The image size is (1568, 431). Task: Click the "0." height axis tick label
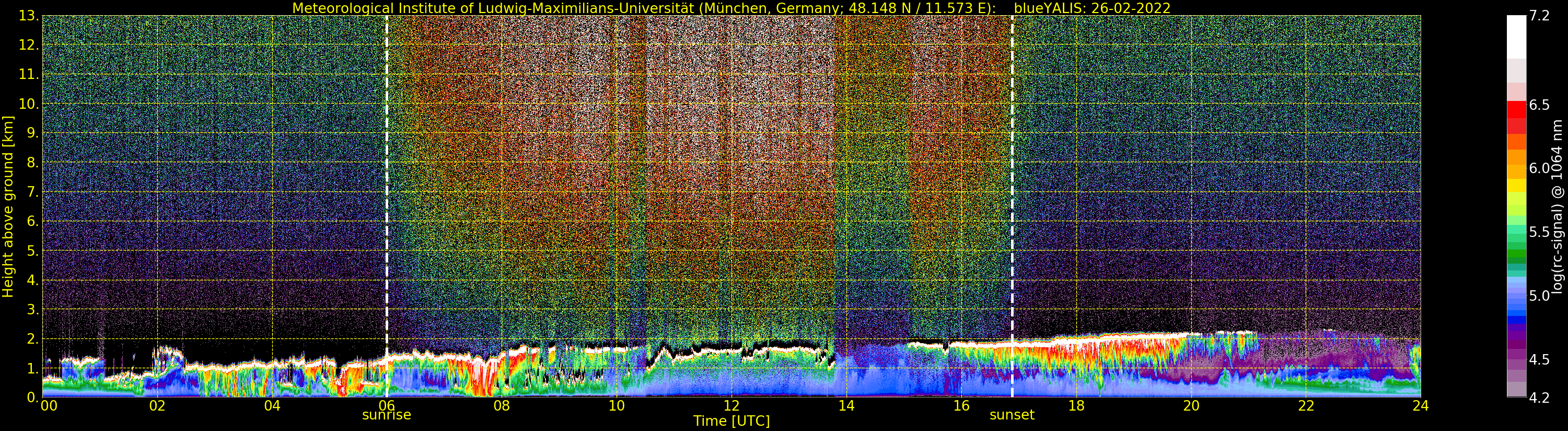[x=32, y=397]
